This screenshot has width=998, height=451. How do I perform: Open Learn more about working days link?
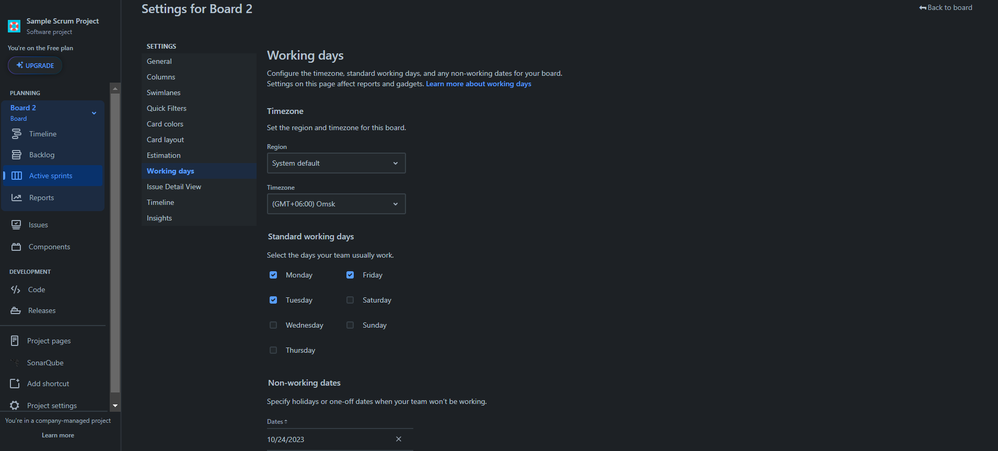click(x=479, y=84)
